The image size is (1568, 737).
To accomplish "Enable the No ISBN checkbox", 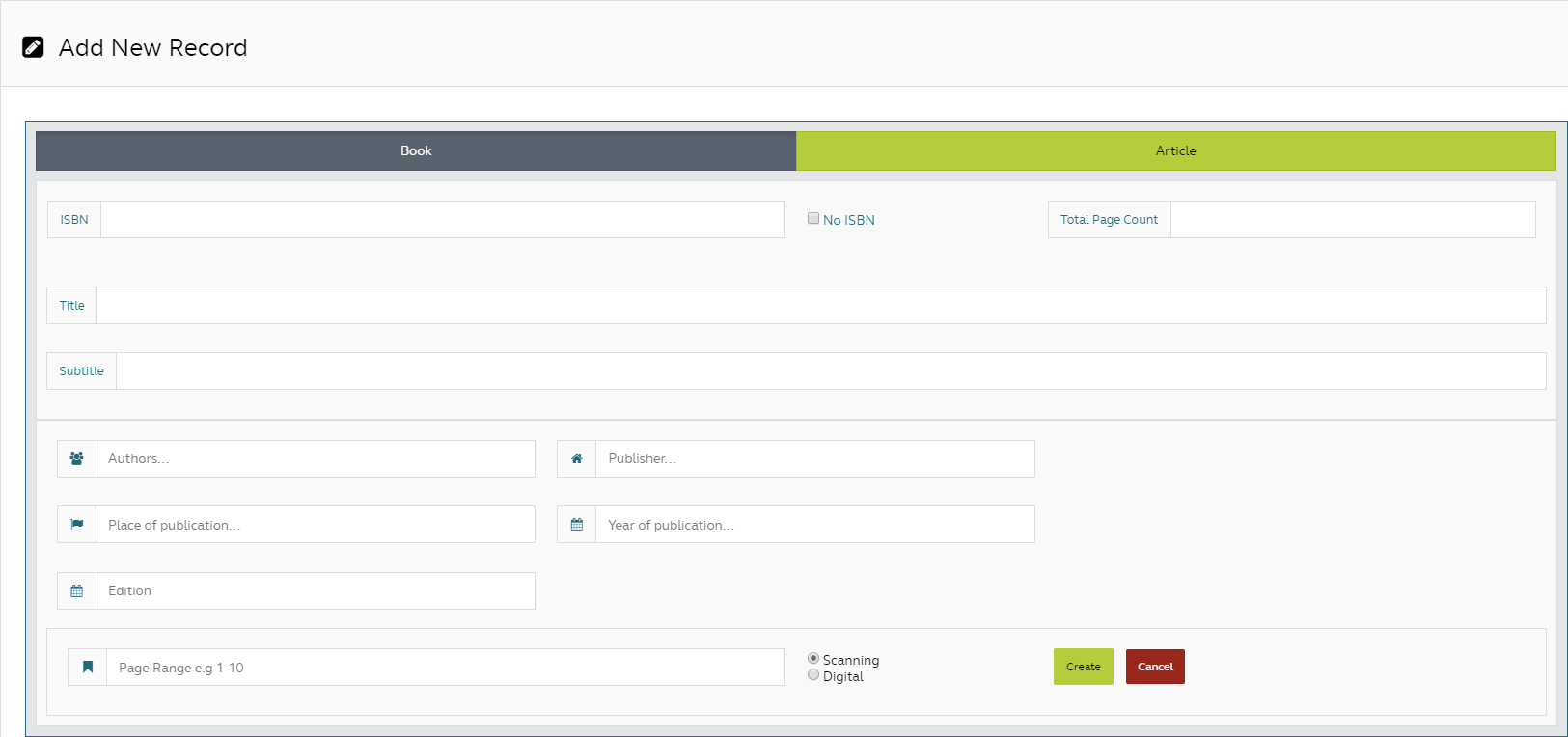I will click(x=813, y=219).
